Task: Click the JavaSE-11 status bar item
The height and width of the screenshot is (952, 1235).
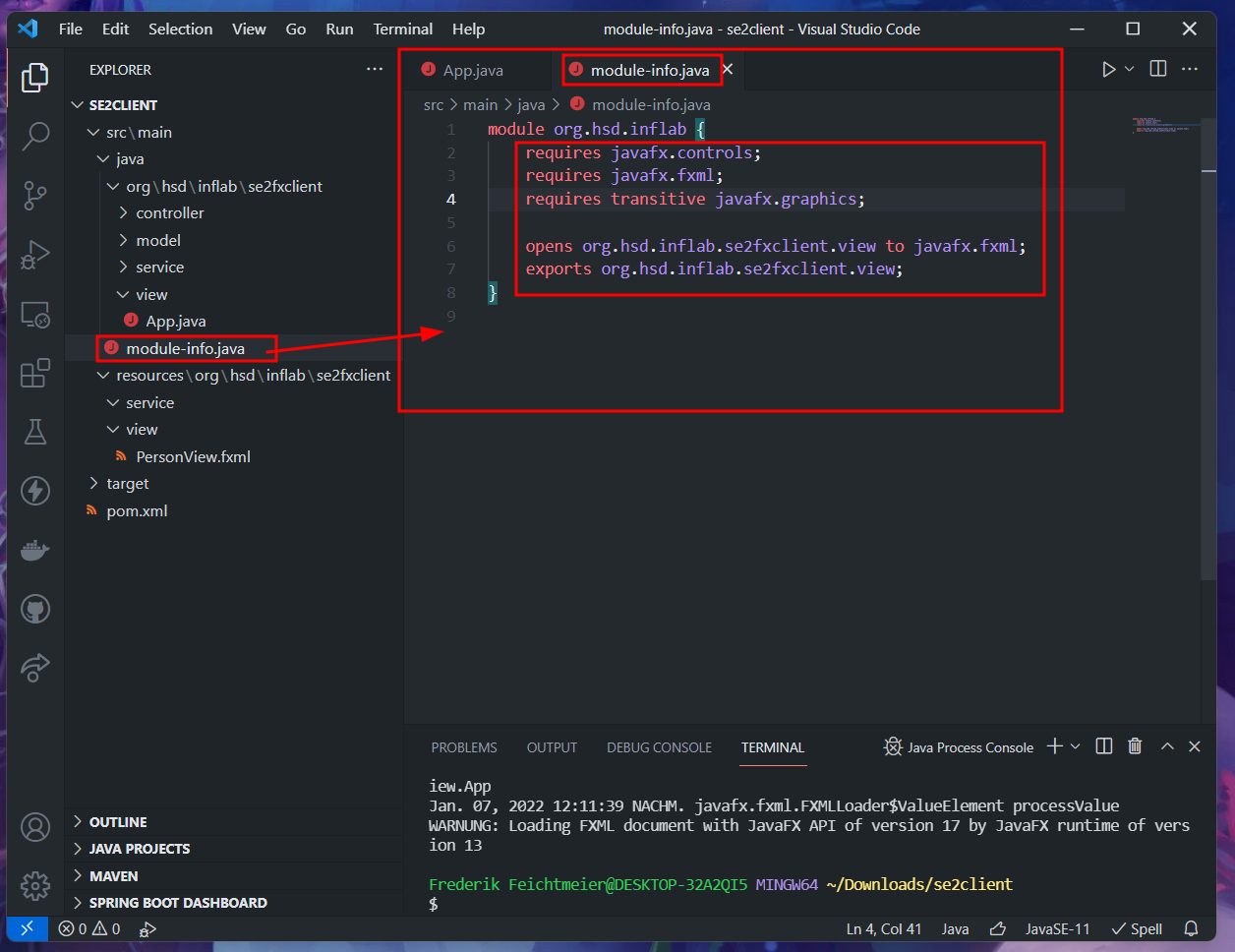Action: [1058, 928]
